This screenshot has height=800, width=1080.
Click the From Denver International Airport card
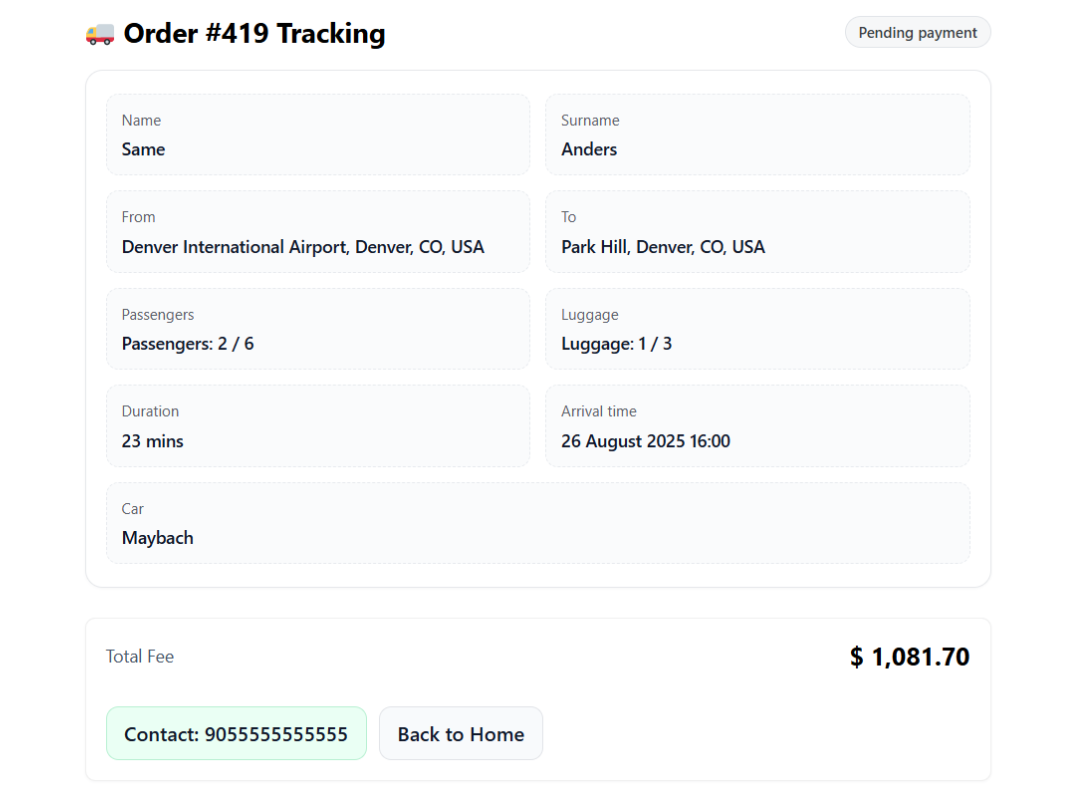pos(317,232)
